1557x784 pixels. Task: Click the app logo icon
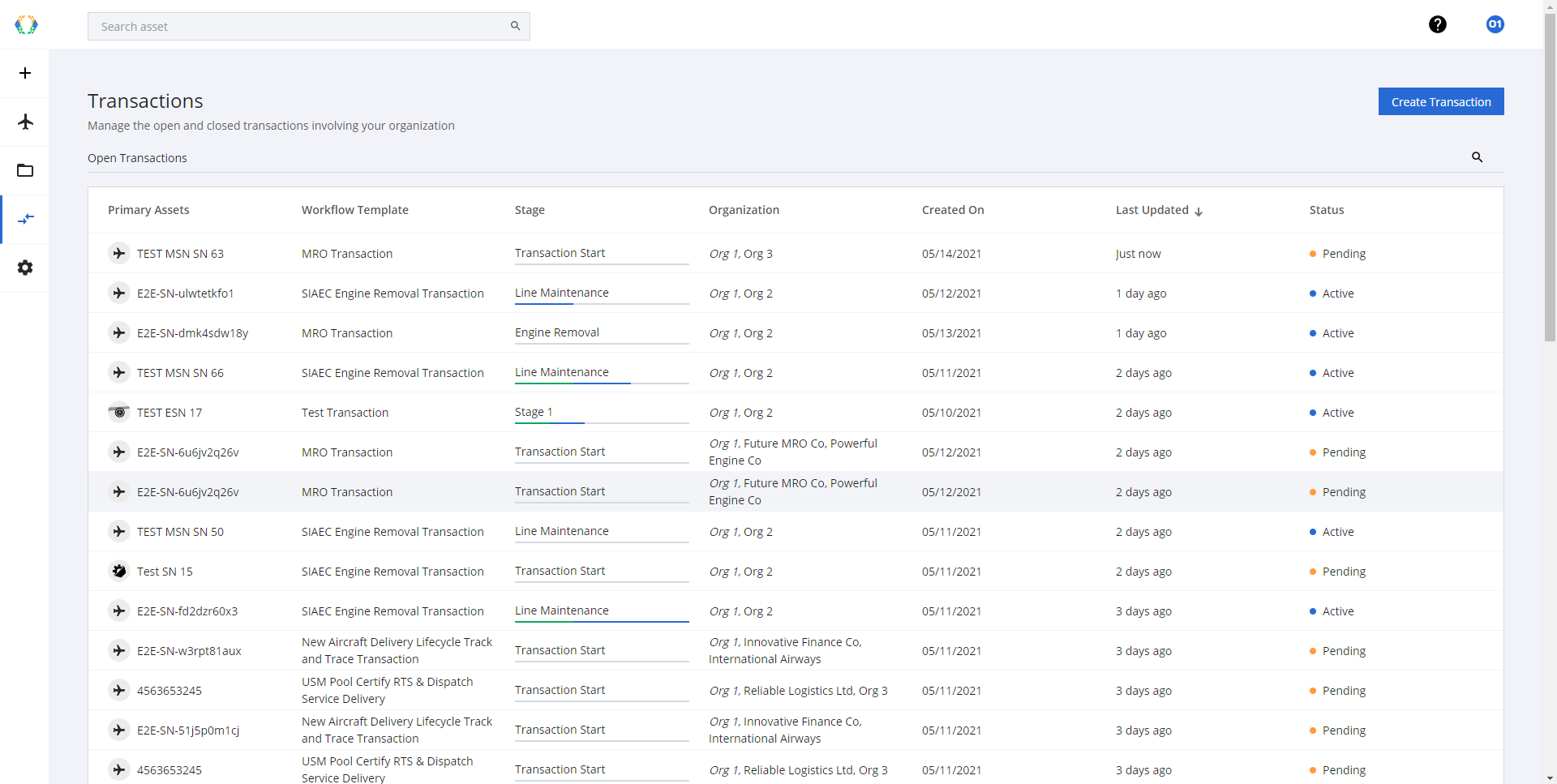tap(26, 25)
